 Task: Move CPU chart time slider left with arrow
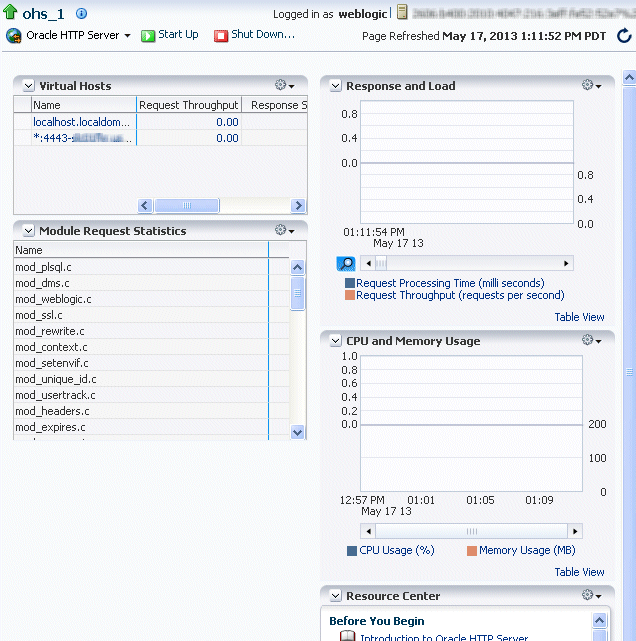(x=369, y=531)
